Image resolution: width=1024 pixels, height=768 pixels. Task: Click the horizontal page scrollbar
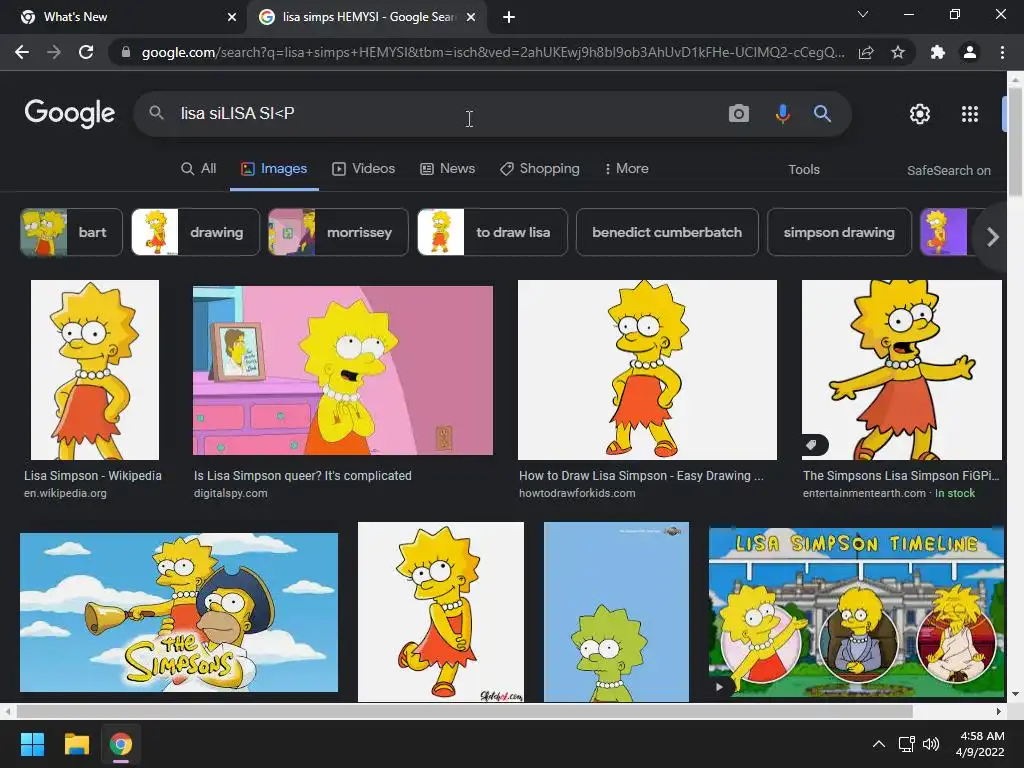coord(464,711)
